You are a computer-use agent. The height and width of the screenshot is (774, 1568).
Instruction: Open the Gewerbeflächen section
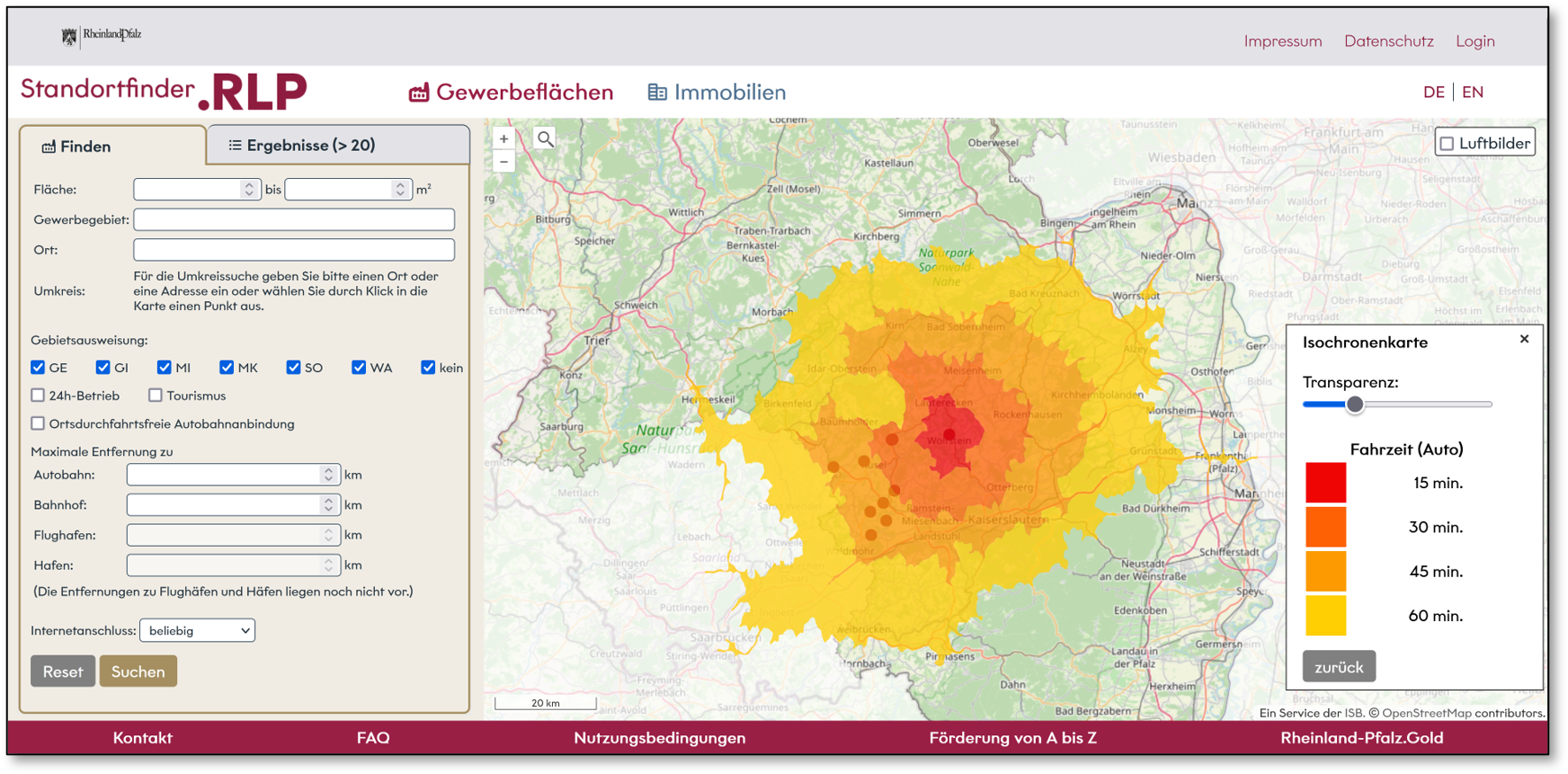coord(511,92)
